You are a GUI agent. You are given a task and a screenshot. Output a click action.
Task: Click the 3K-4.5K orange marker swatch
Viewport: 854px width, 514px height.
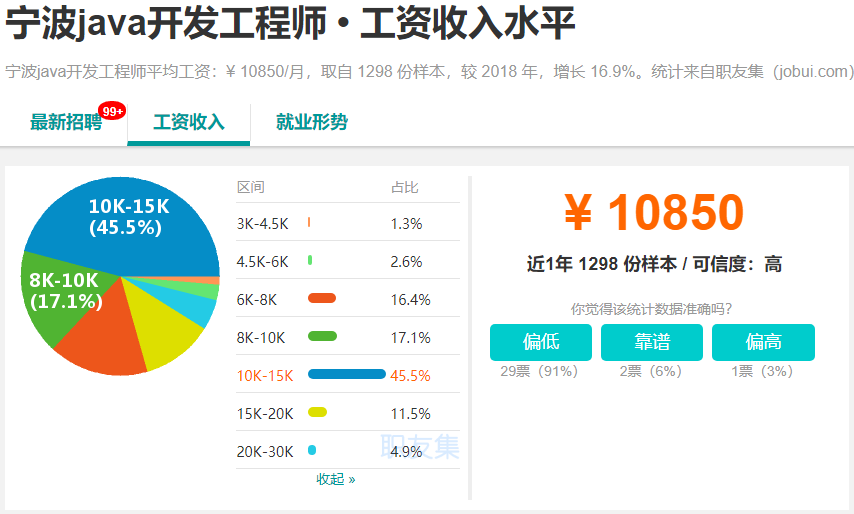coord(309,222)
